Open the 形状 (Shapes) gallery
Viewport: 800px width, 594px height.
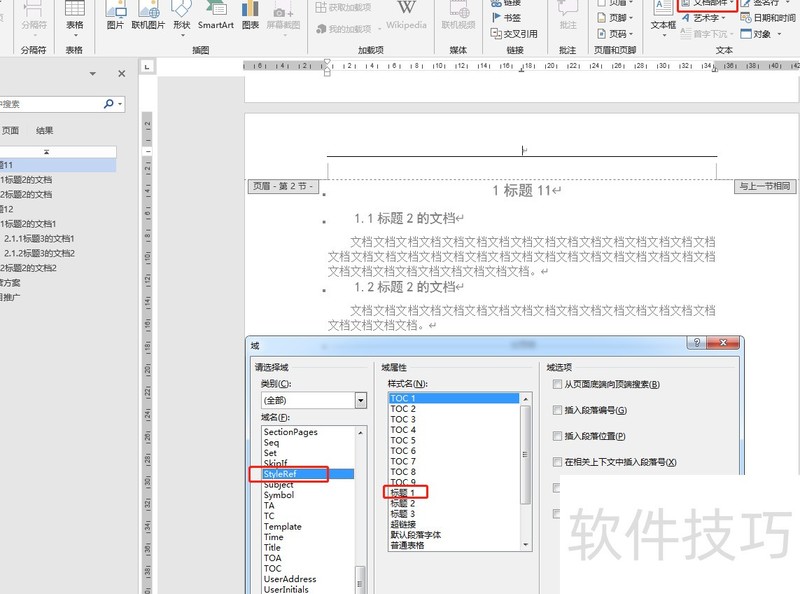[x=181, y=15]
